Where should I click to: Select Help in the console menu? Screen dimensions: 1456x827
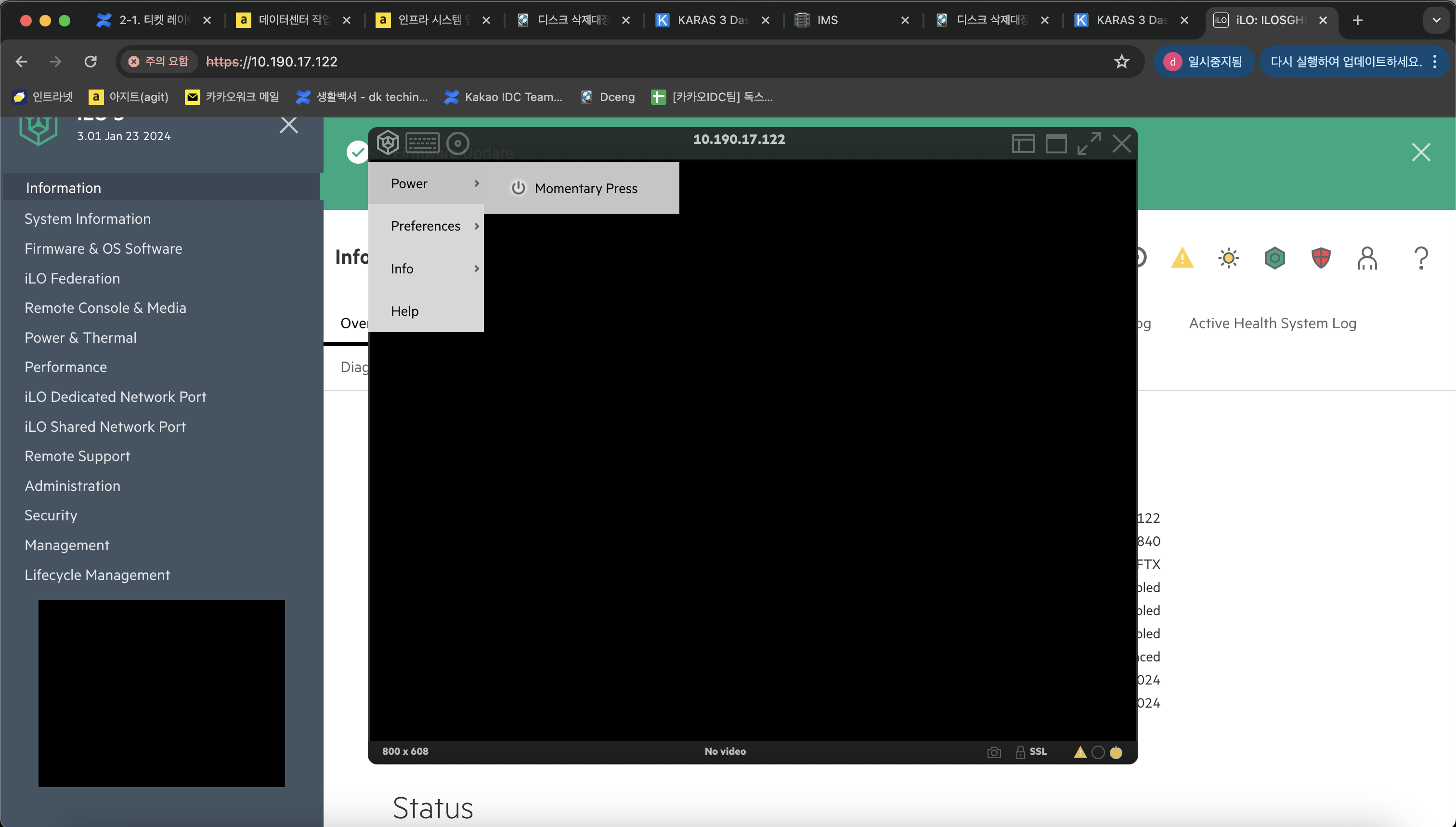coord(426,311)
